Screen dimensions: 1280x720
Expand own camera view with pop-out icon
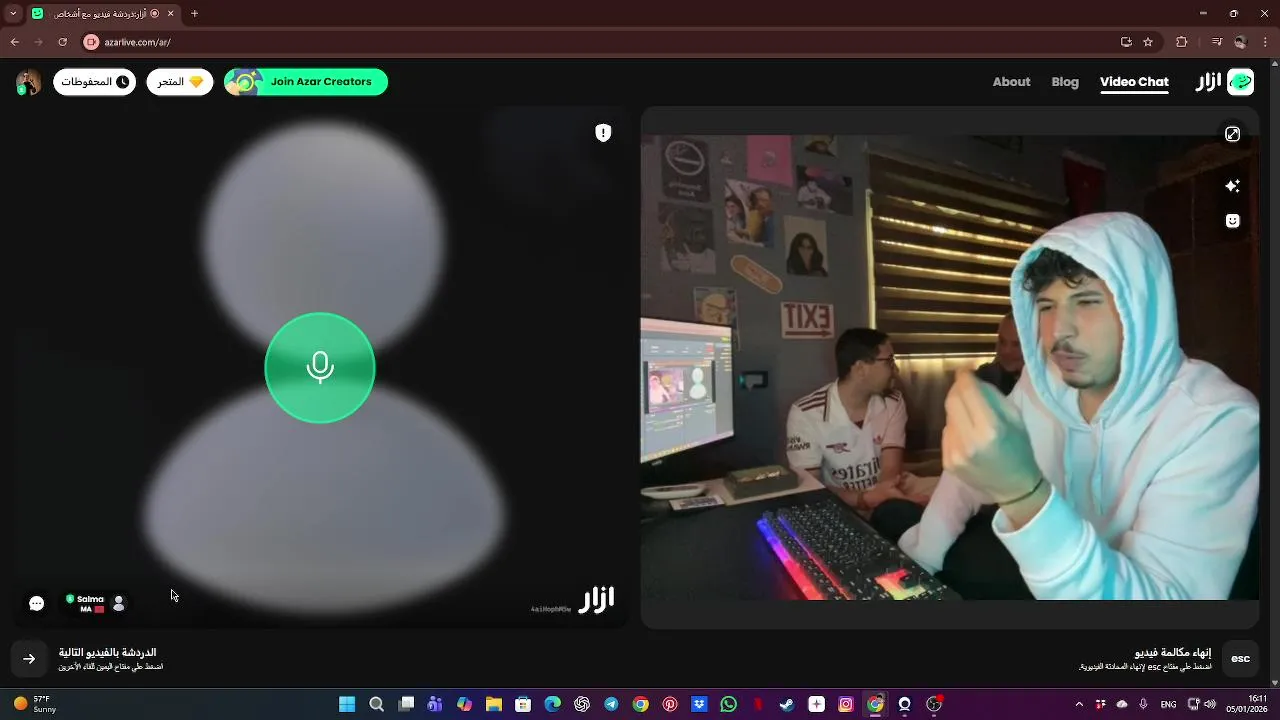coord(1232,134)
